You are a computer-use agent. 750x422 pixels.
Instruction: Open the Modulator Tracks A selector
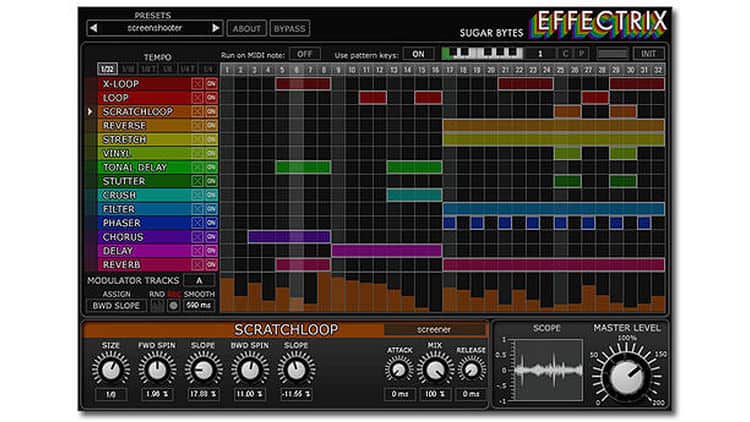pyautogui.click(x=199, y=280)
